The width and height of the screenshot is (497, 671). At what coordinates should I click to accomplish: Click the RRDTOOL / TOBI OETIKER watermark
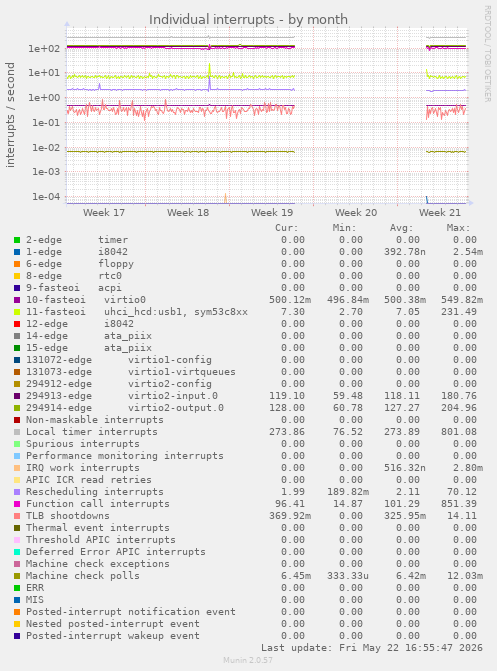488,53
